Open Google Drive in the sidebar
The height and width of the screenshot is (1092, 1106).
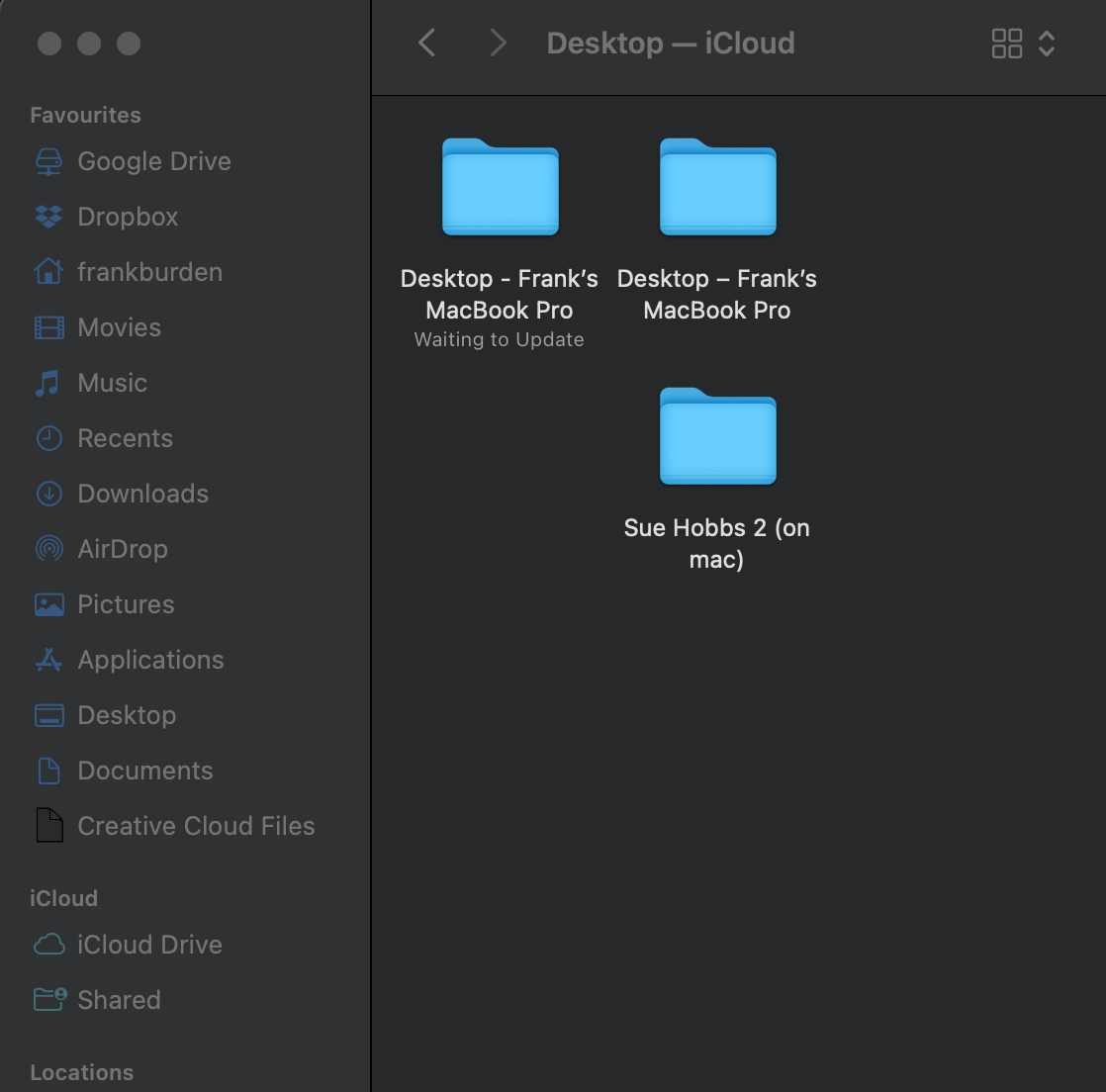[153, 161]
